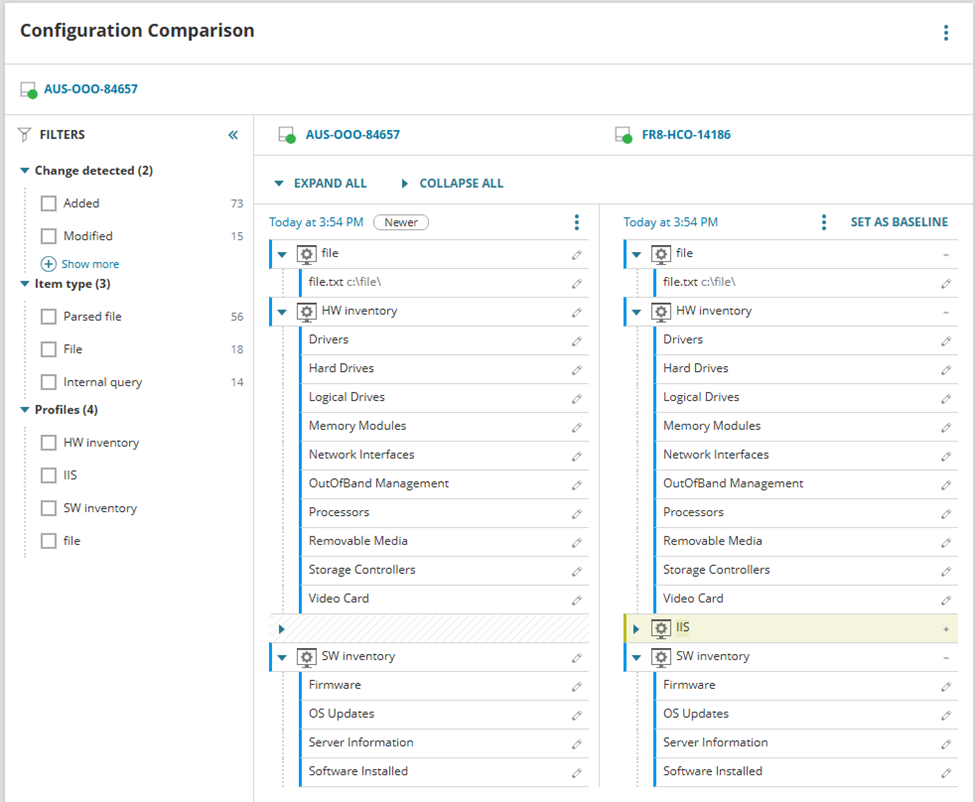Click the device icon beside AUS-OOO-84657 header
The height and width of the screenshot is (802, 975).
pyautogui.click(x=287, y=134)
